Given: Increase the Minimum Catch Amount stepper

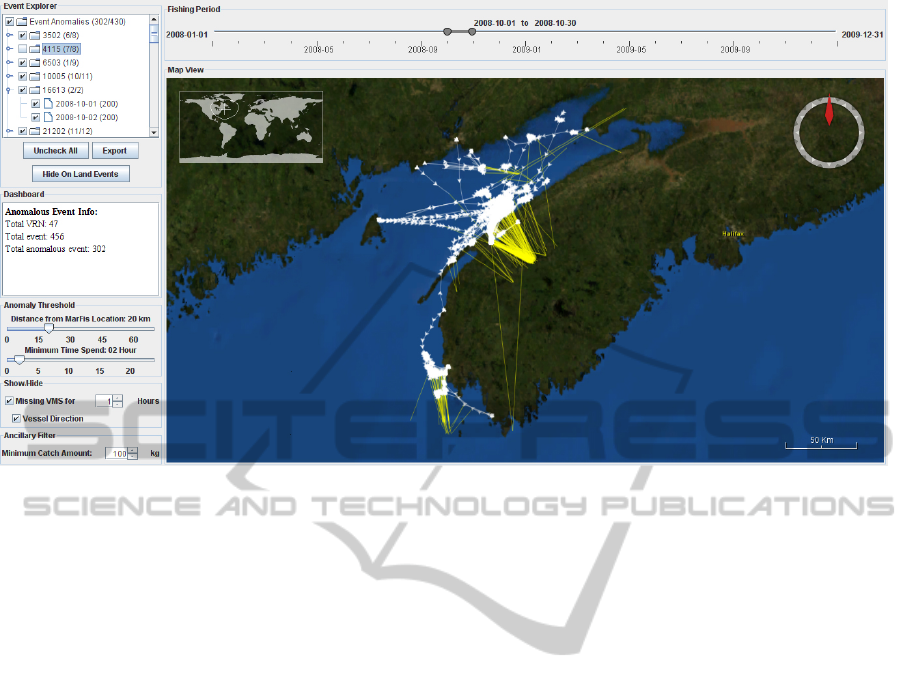Looking at the screenshot, I should [x=132, y=450].
